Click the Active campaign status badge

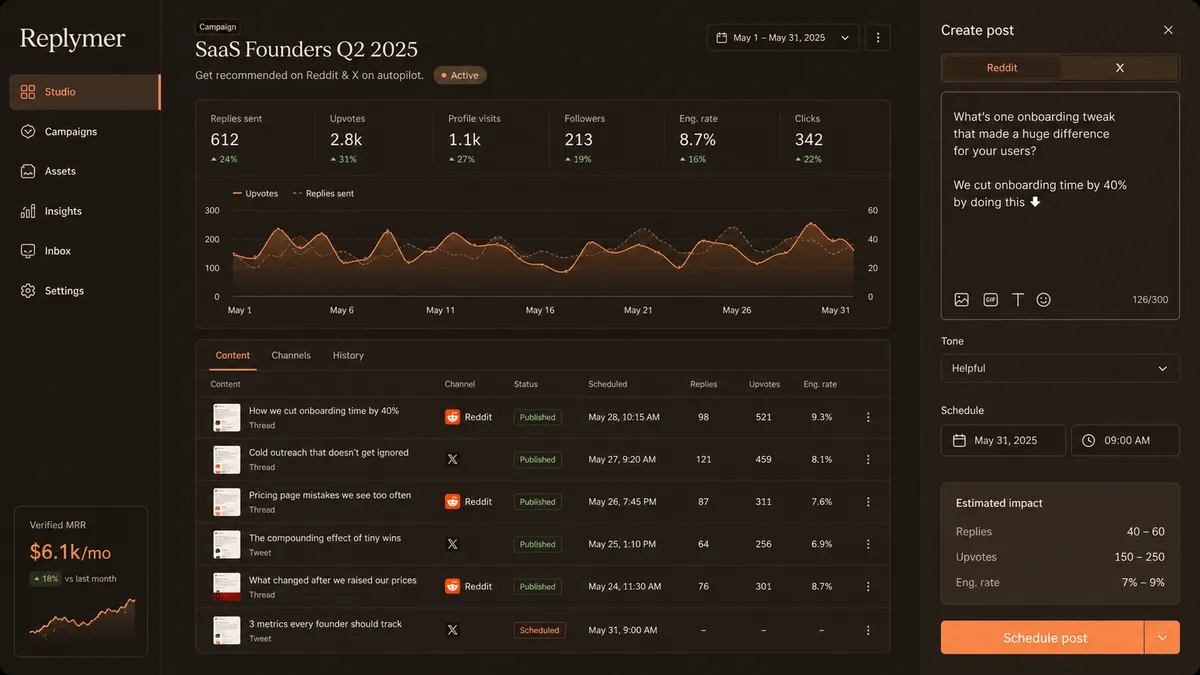[x=460, y=75]
